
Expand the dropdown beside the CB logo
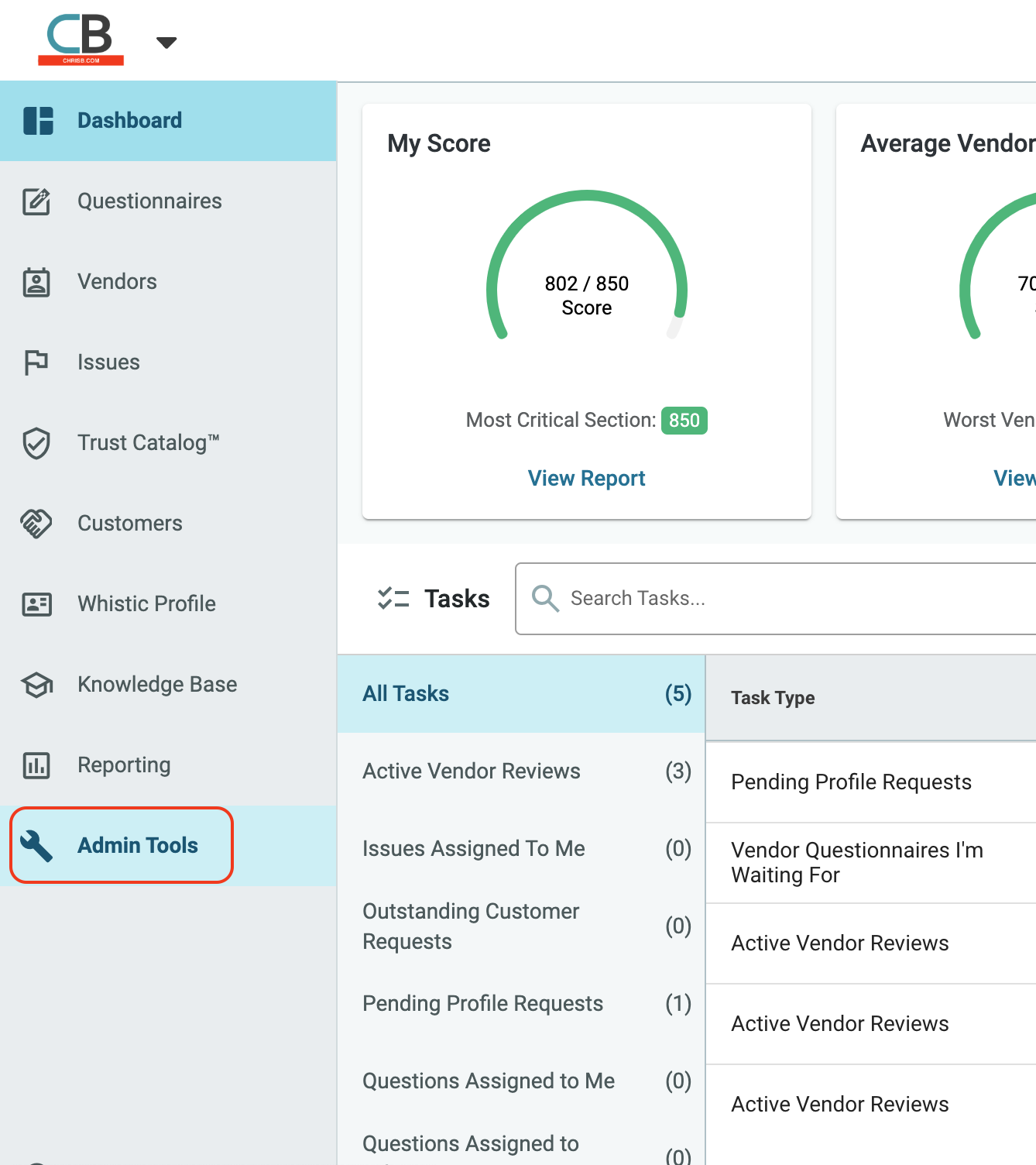coord(166,41)
